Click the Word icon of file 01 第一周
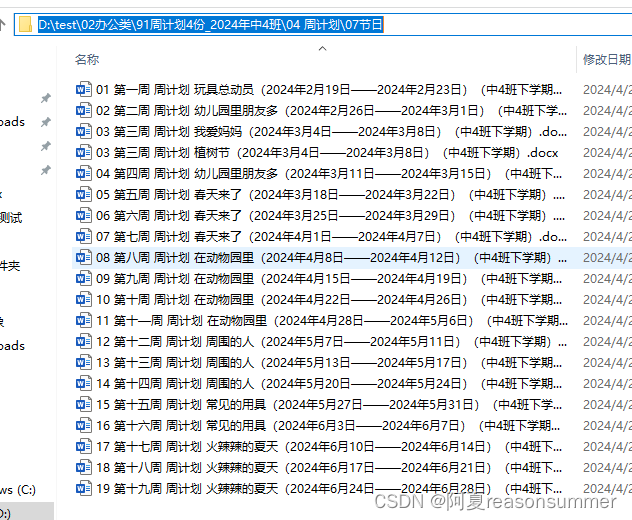Screen dimensions: 632x520 (x=83, y=89)
